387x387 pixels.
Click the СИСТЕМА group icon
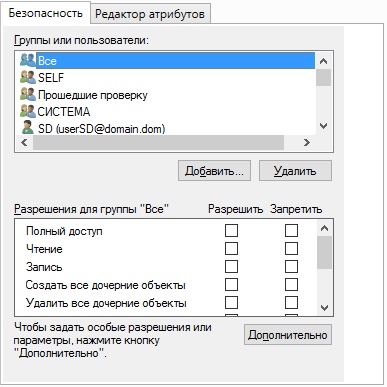click(x=28, y=111)
